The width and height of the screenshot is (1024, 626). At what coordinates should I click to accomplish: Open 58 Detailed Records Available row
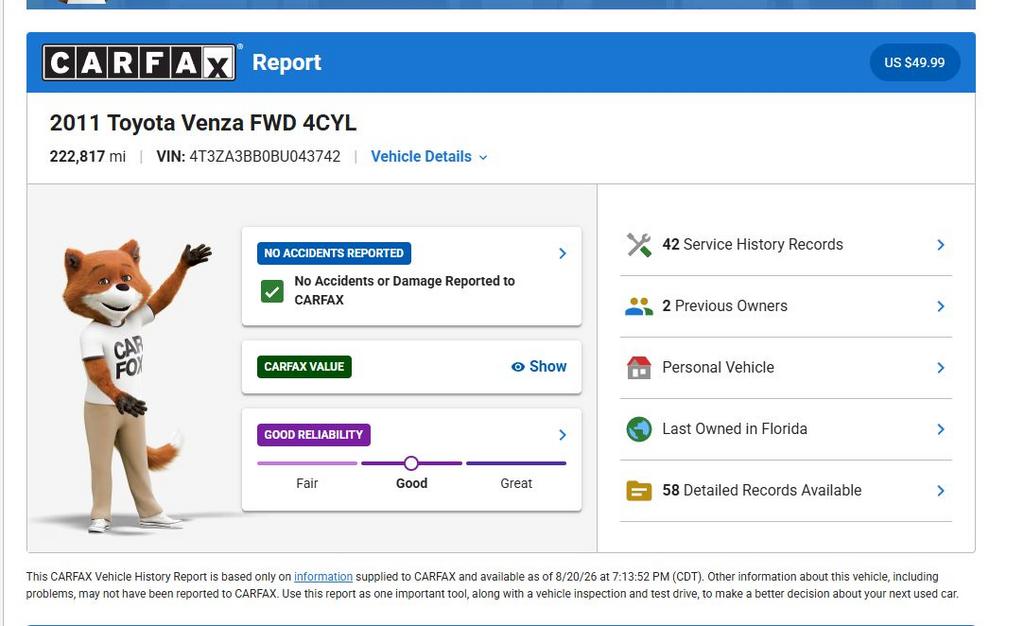click(786, 490)
